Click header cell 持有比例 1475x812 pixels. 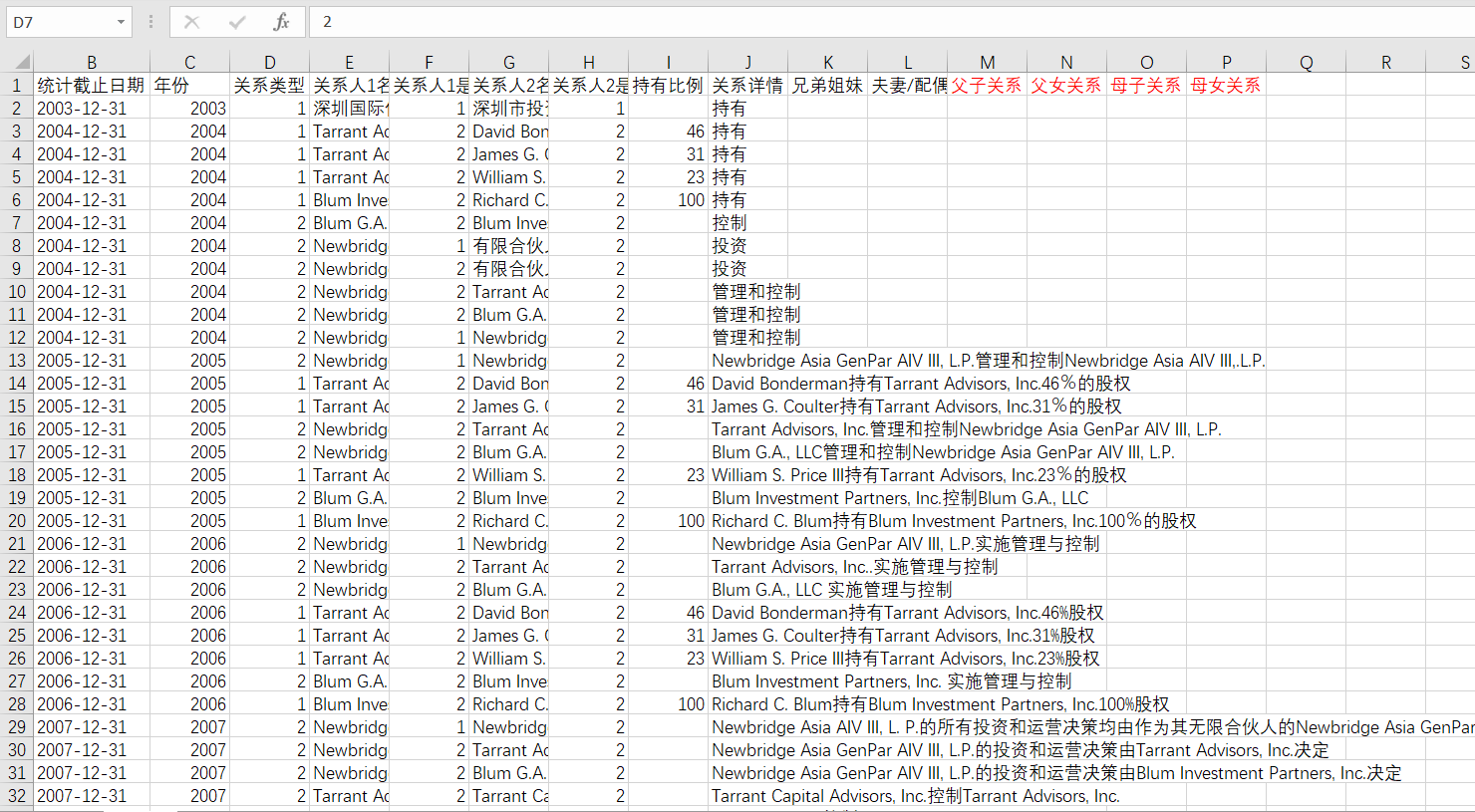[x=668, y=86]
